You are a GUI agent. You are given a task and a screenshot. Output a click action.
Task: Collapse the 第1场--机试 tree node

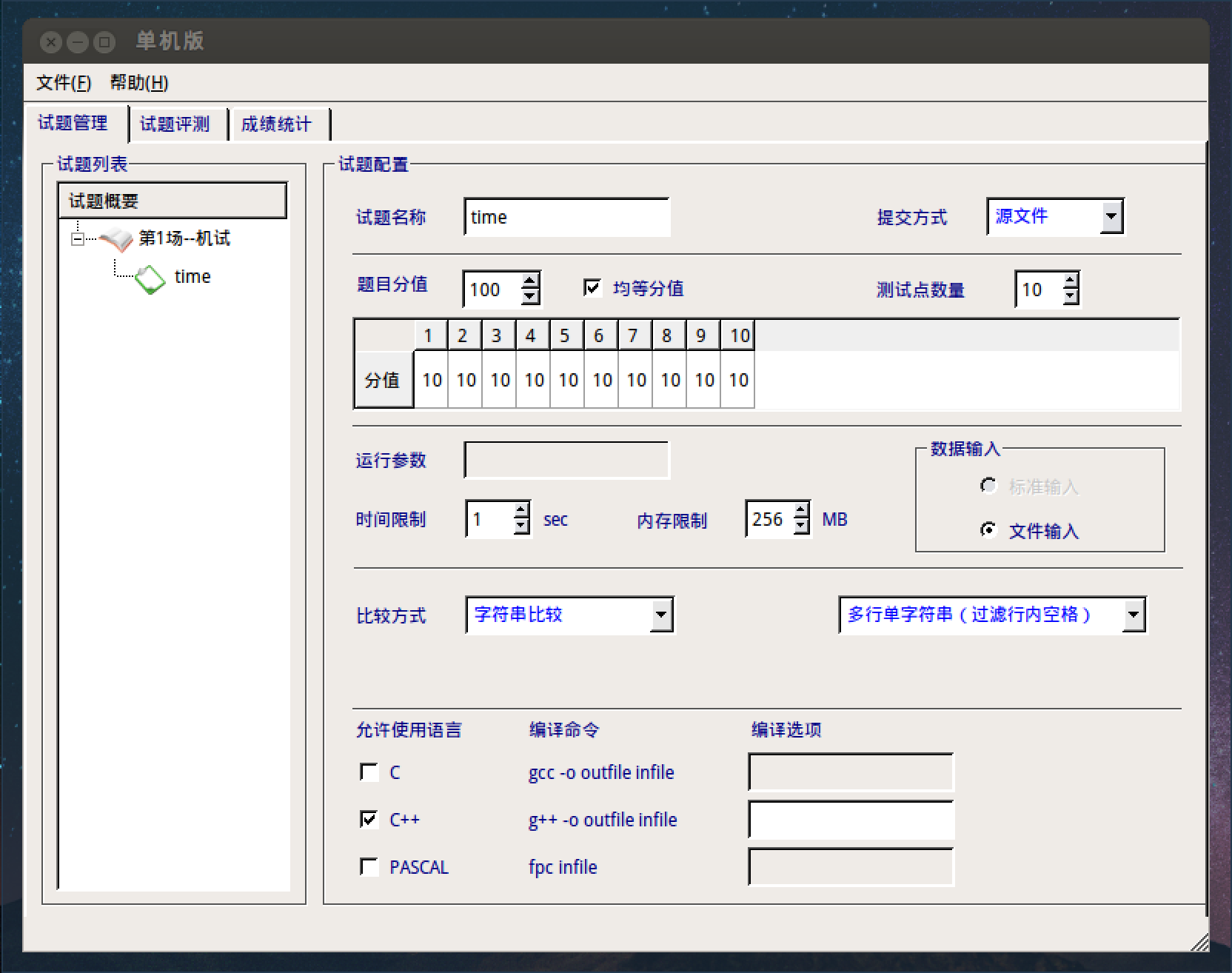77,239
